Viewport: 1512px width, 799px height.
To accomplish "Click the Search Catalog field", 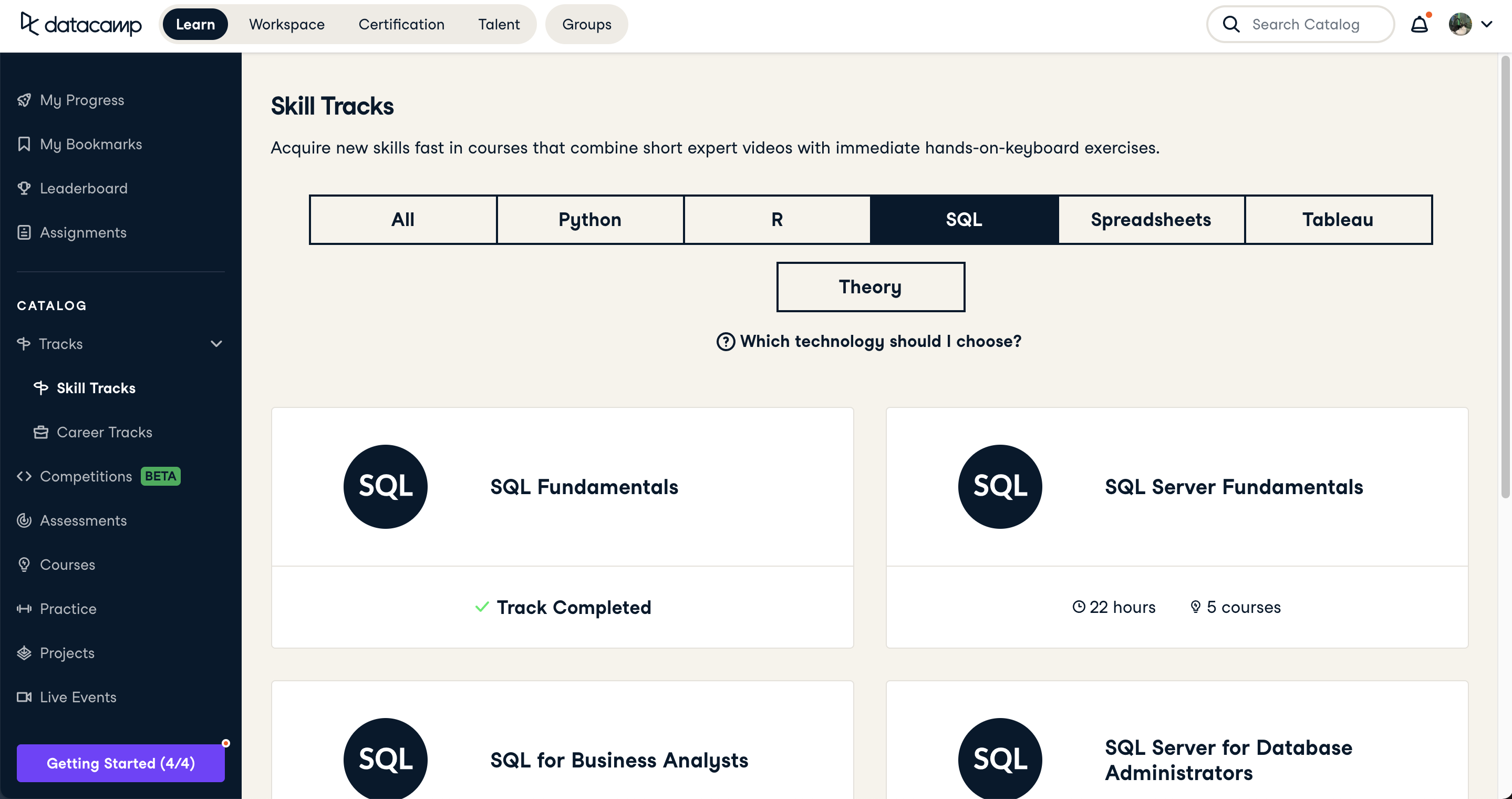I will pyautogui.click(x=1306, y=25).
